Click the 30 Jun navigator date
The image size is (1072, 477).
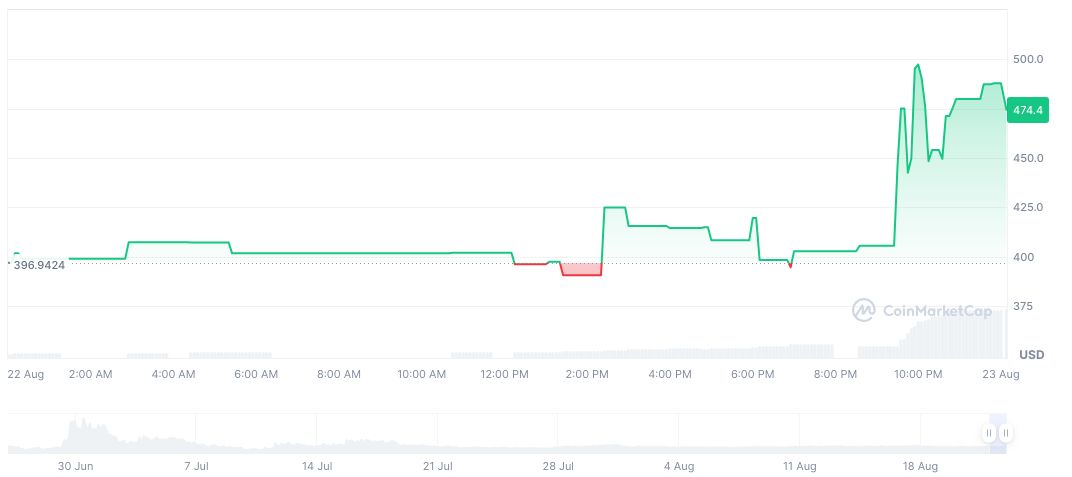(75, 466)
